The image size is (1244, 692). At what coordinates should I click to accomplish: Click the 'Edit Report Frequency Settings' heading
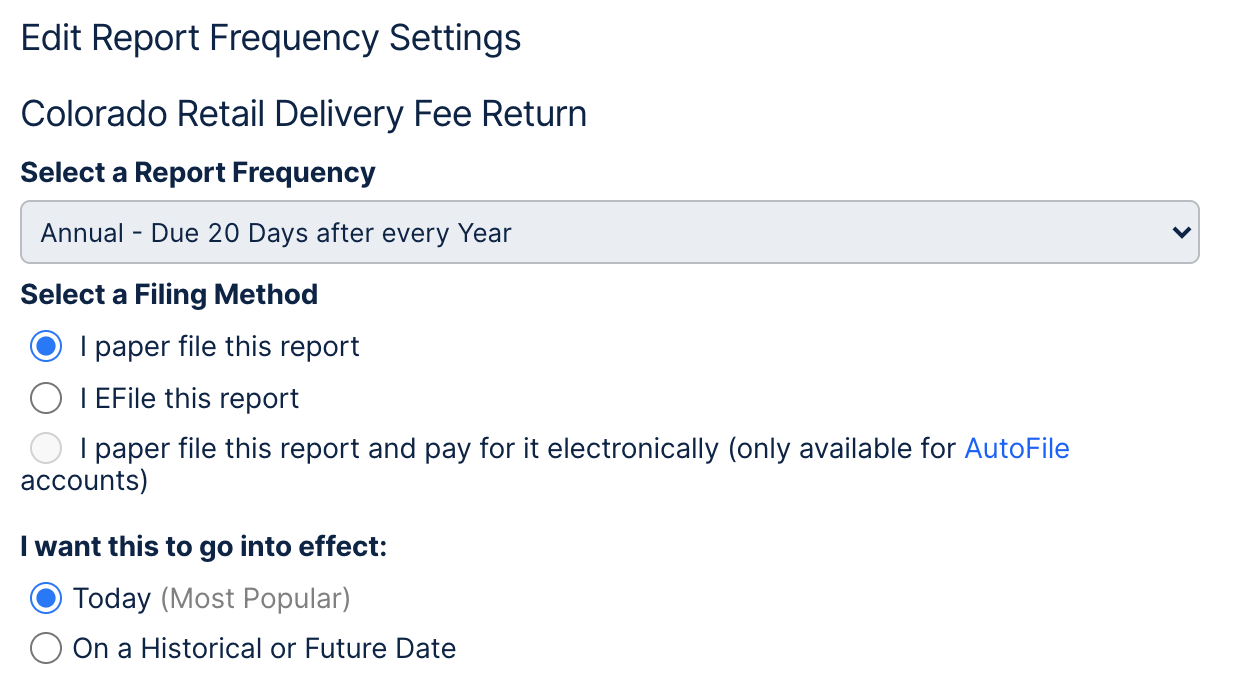(x=271, y=39)
